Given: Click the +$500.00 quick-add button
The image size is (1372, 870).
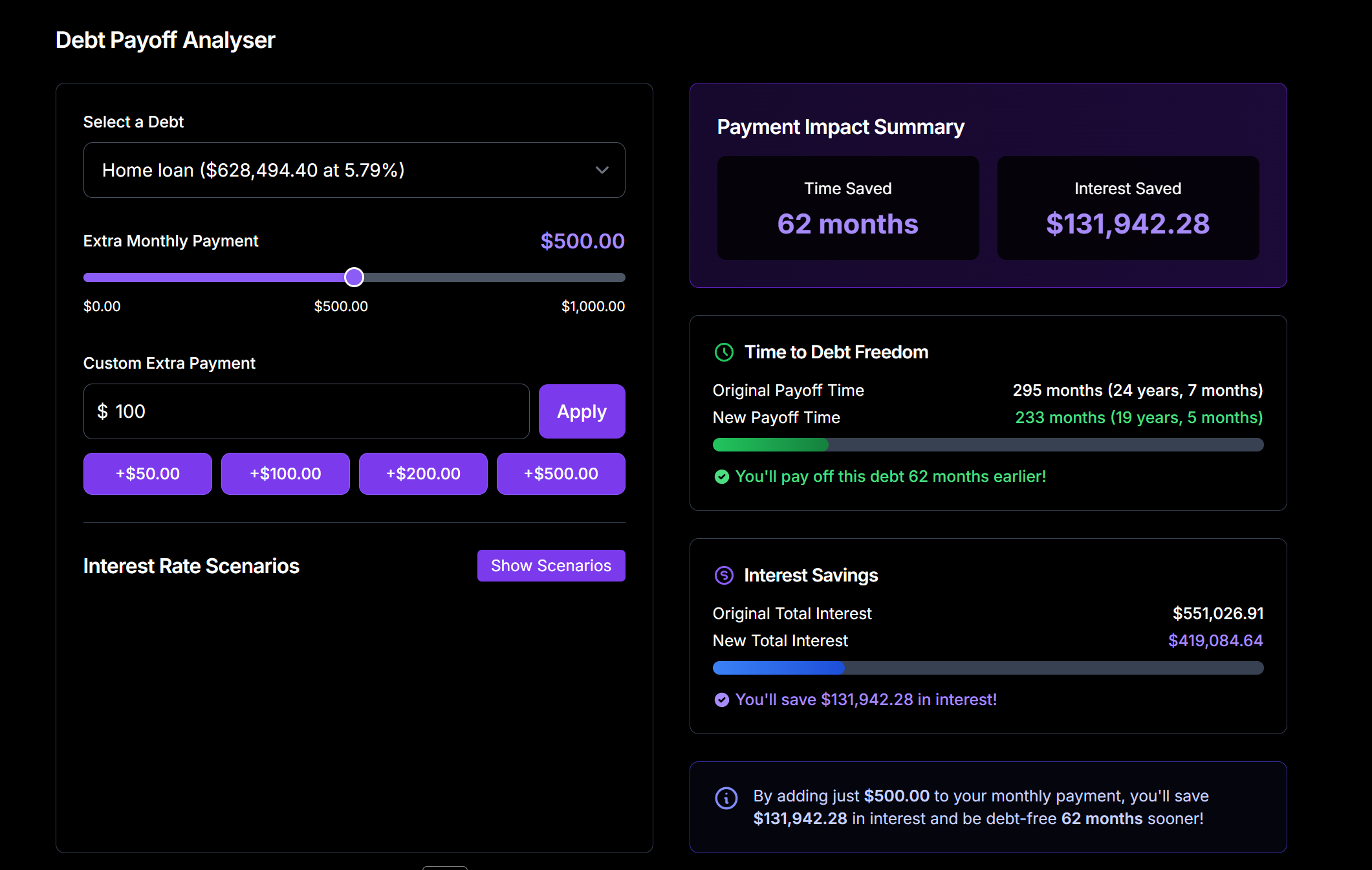Looking at the screenshot, I should click(x=560, y=473).
